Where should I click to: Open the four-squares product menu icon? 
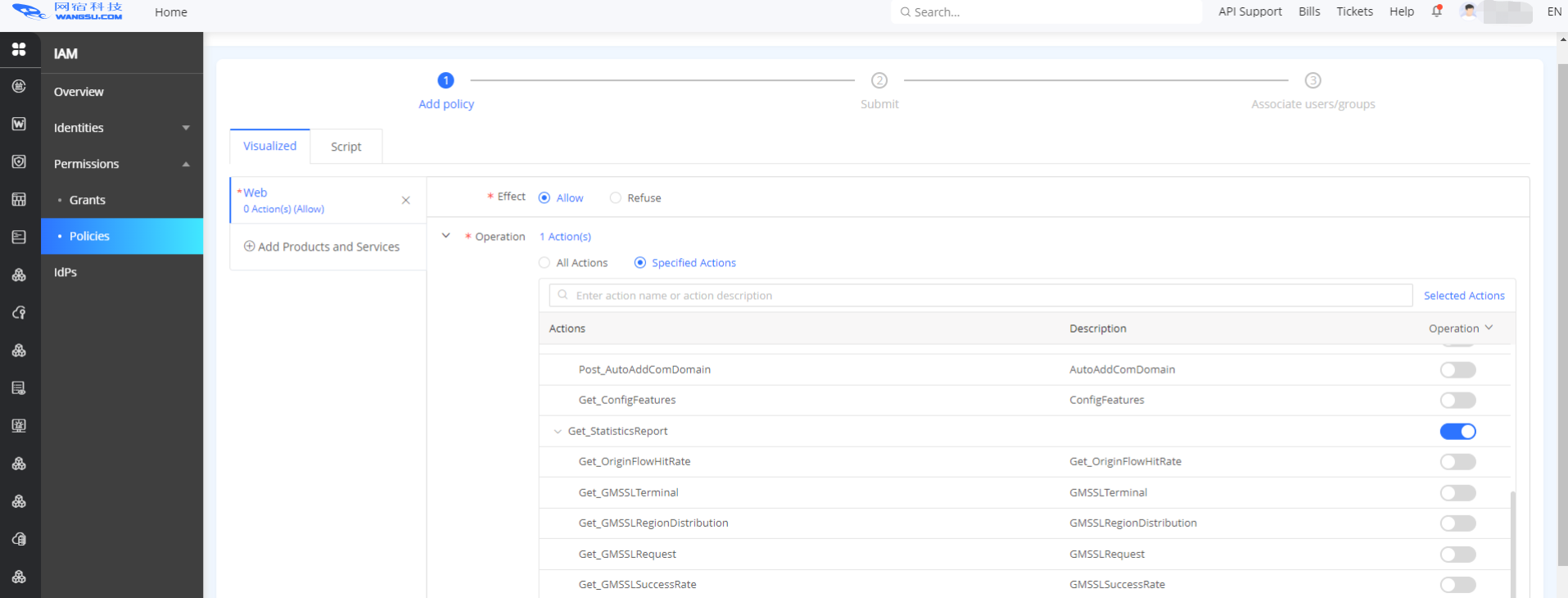(x=19, y=49)
